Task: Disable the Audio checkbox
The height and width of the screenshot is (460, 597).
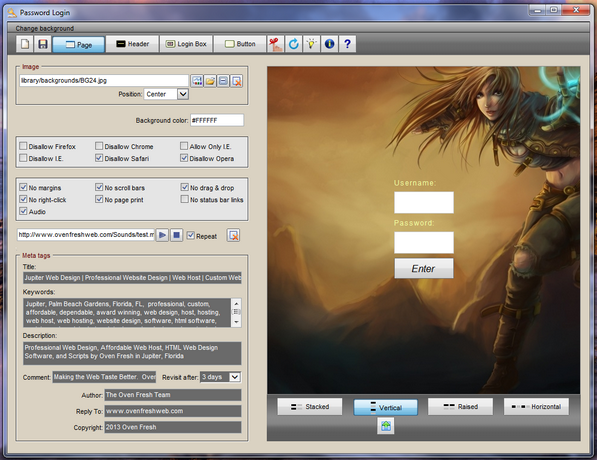Action: 23,211
